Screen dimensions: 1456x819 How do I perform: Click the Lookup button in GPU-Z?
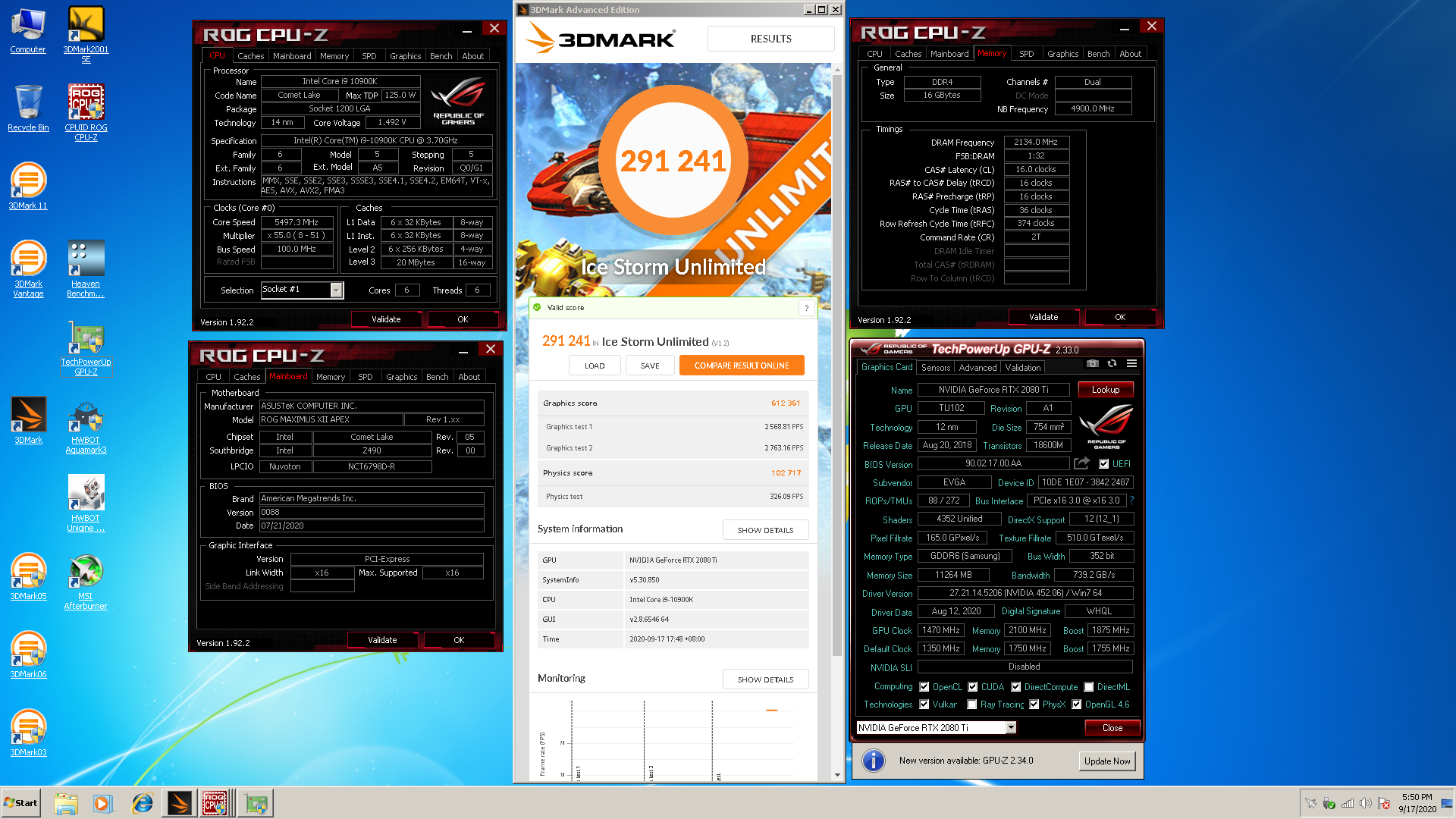1106,390
